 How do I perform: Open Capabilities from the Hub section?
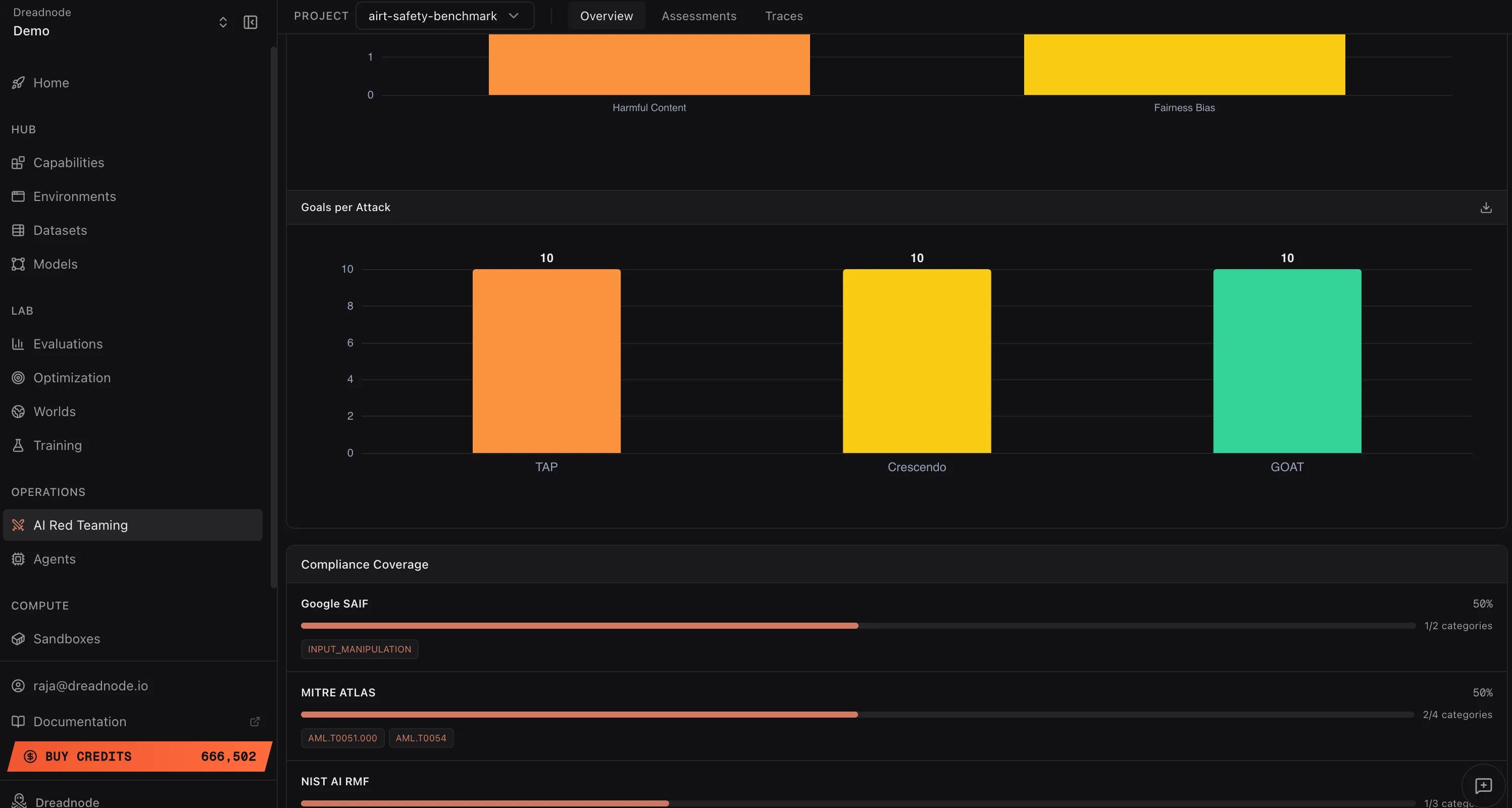68,163
